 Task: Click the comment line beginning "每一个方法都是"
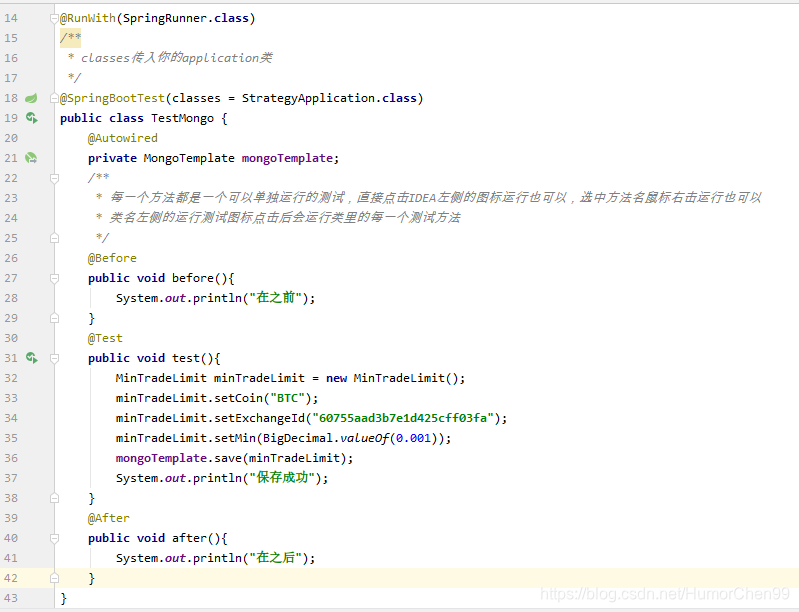click(x=436, y=197)
